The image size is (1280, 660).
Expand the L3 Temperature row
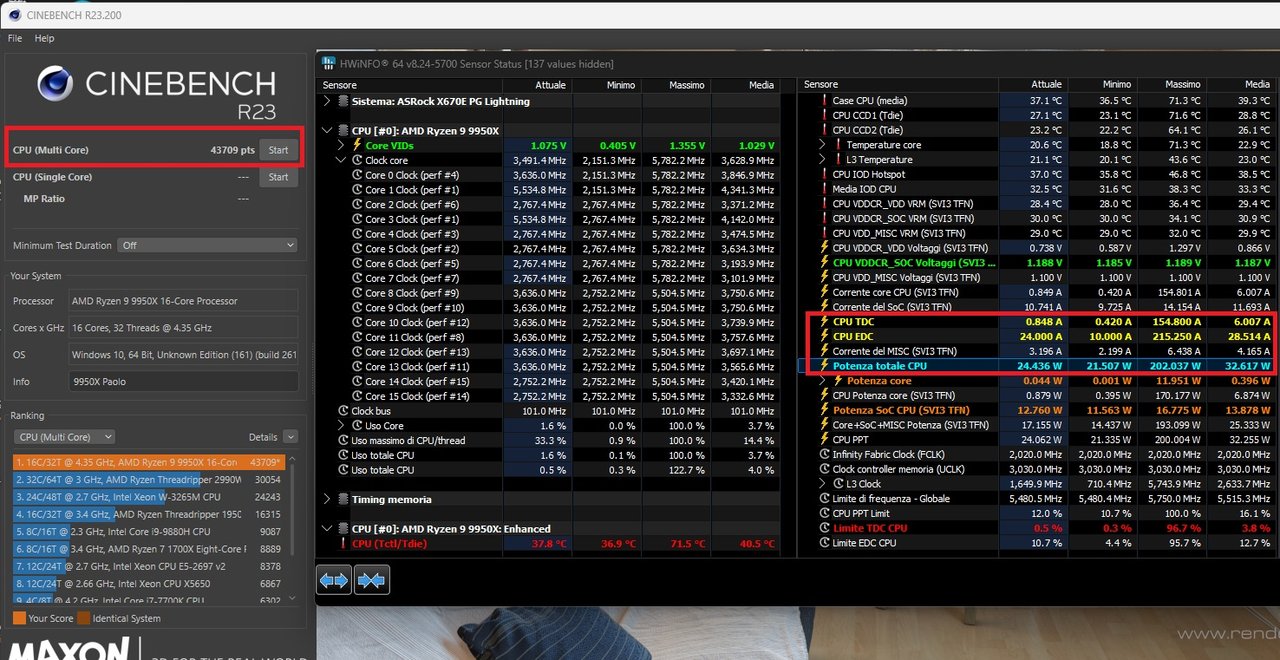(823, 160)
